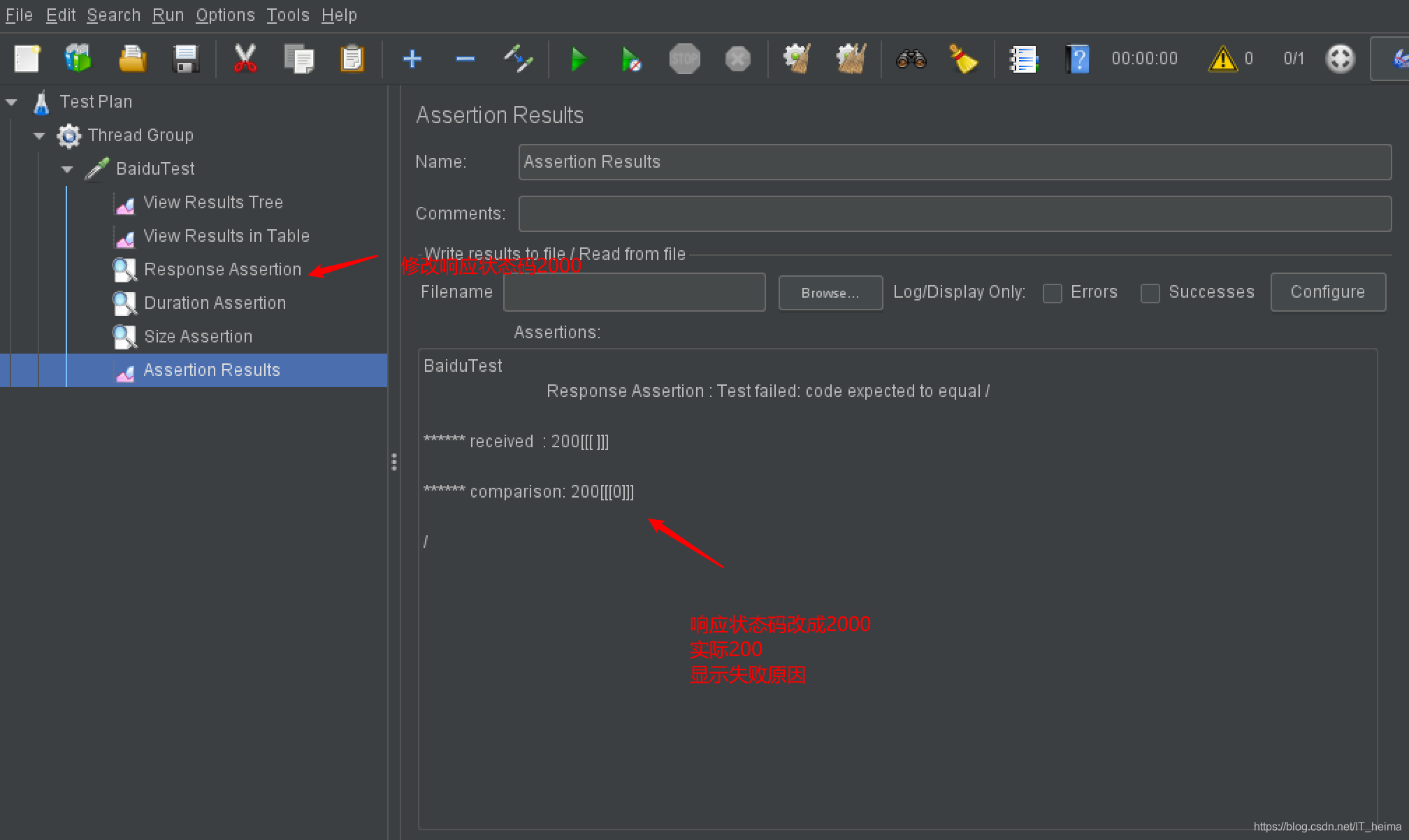Click the 'Response Assertion : Test failed' line
Screen dimensions: 1409x840
[768, 391]
